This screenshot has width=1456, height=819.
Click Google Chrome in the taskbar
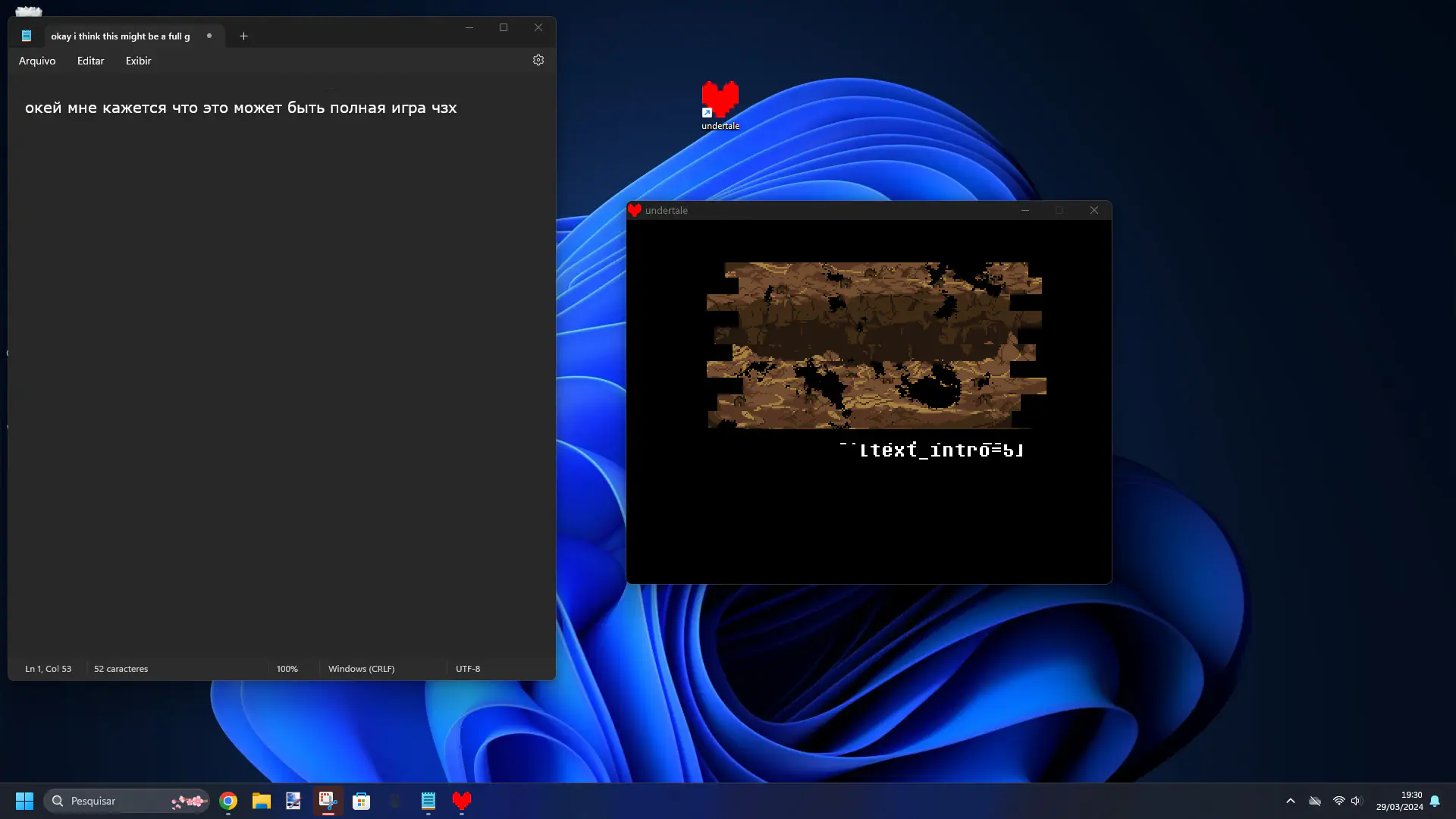pyautogui.click(x=228, y=801)
